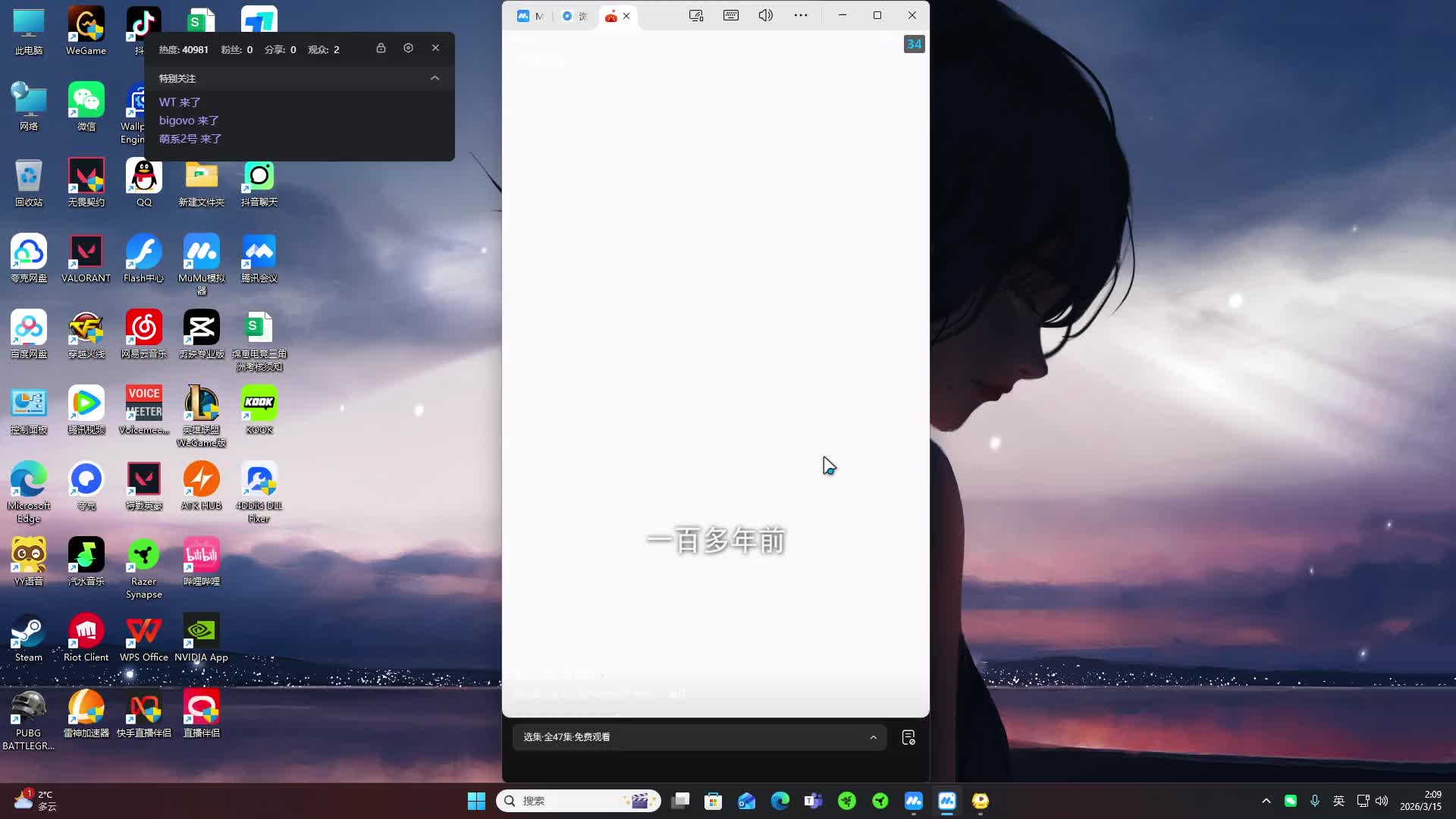Screen dimensions: 1456x819
Task: Open the ATK HUB desktop icon
Action: coord(201,486)
